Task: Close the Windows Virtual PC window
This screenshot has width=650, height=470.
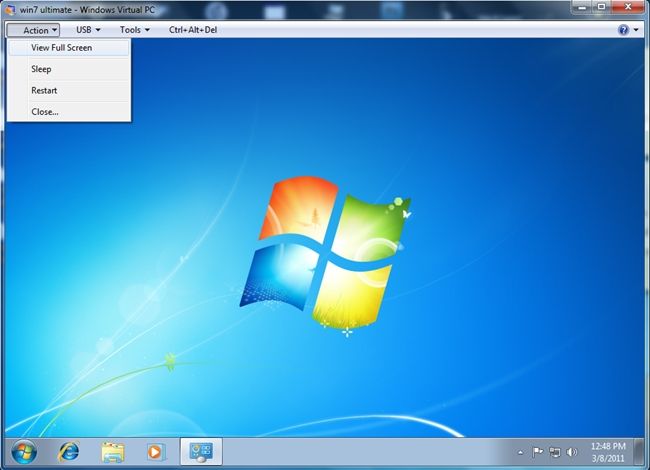Action: click(628, 7)
